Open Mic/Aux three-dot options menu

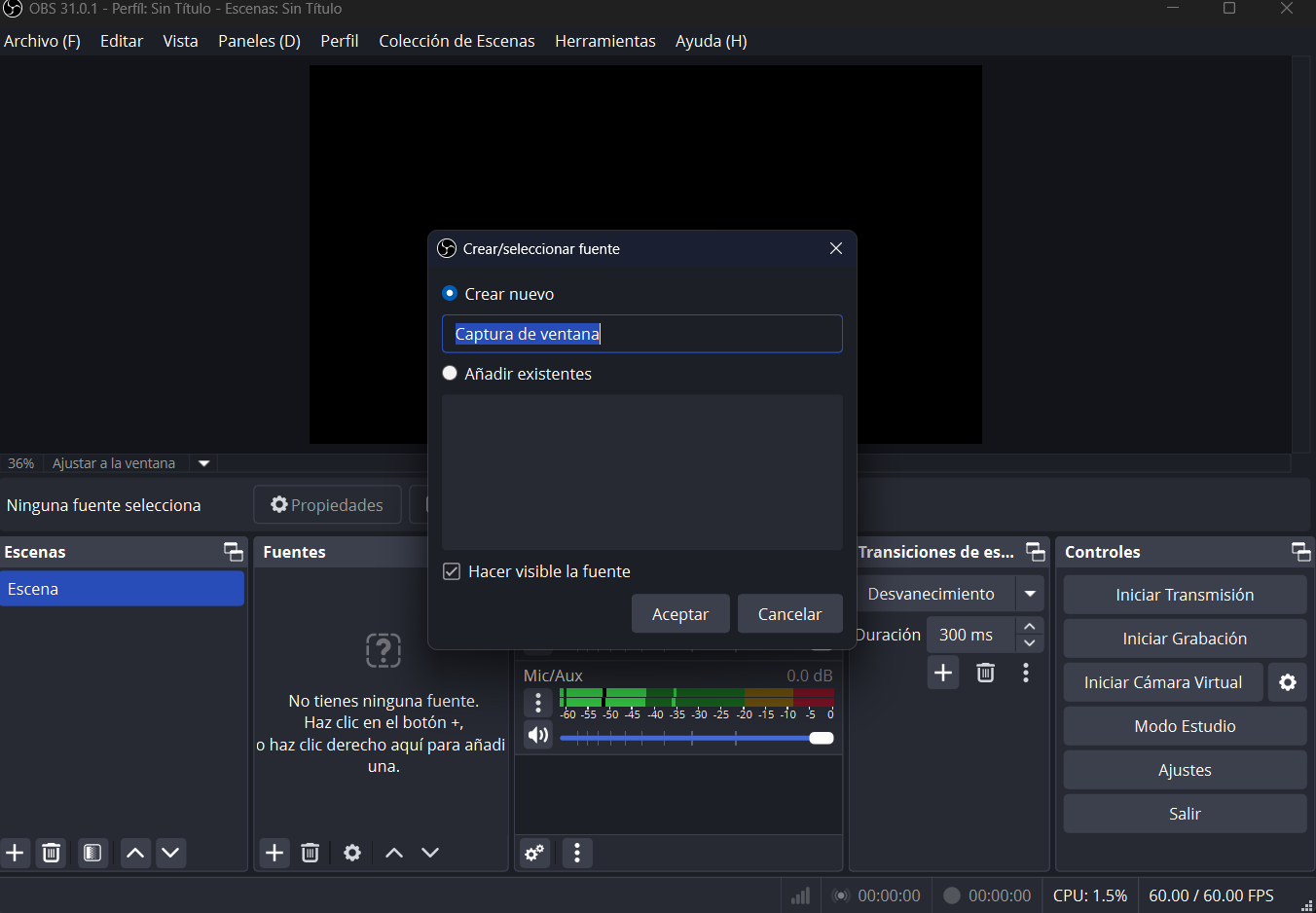tap(538, 702)
